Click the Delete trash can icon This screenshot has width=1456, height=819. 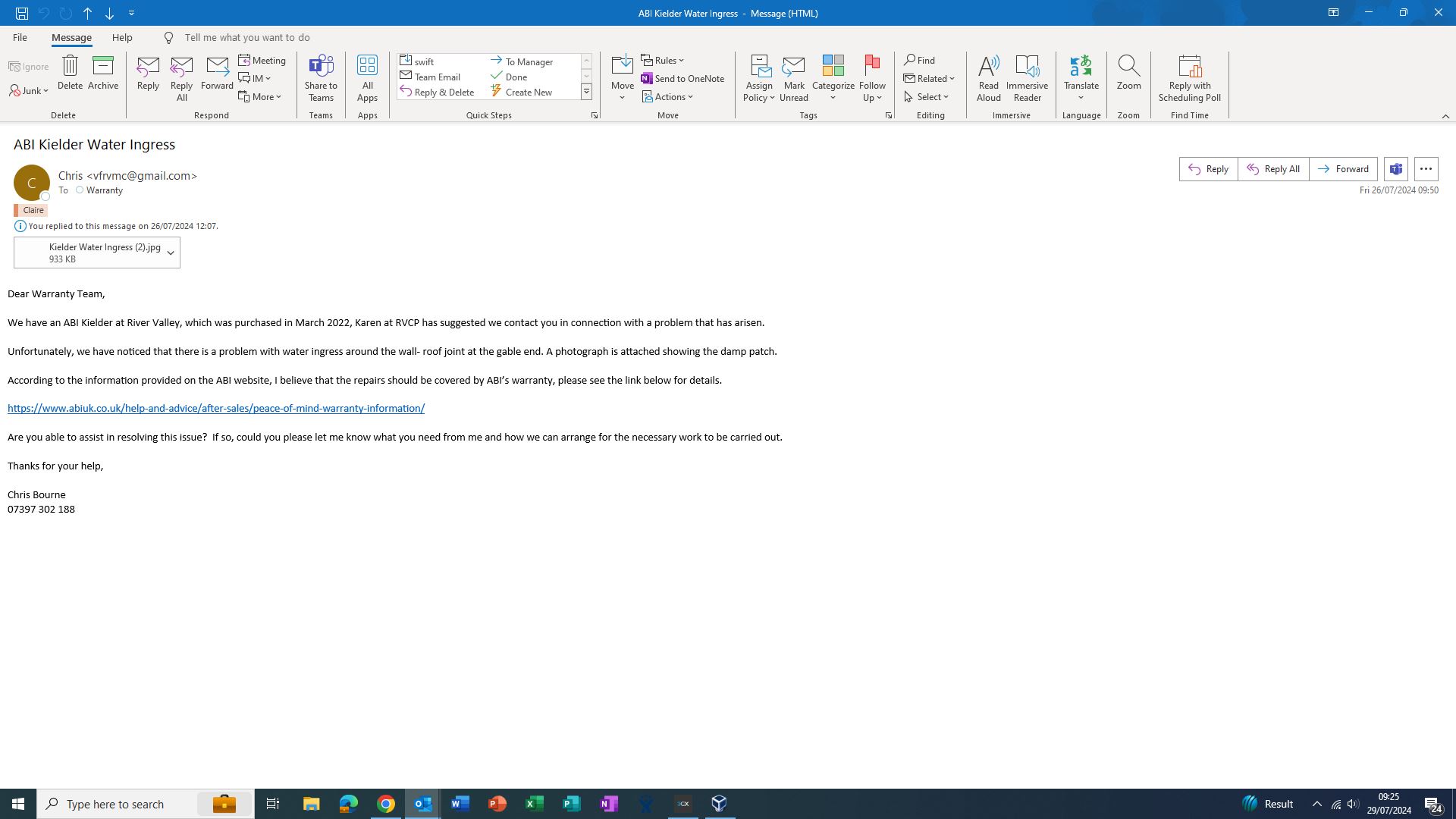point(70,67)
